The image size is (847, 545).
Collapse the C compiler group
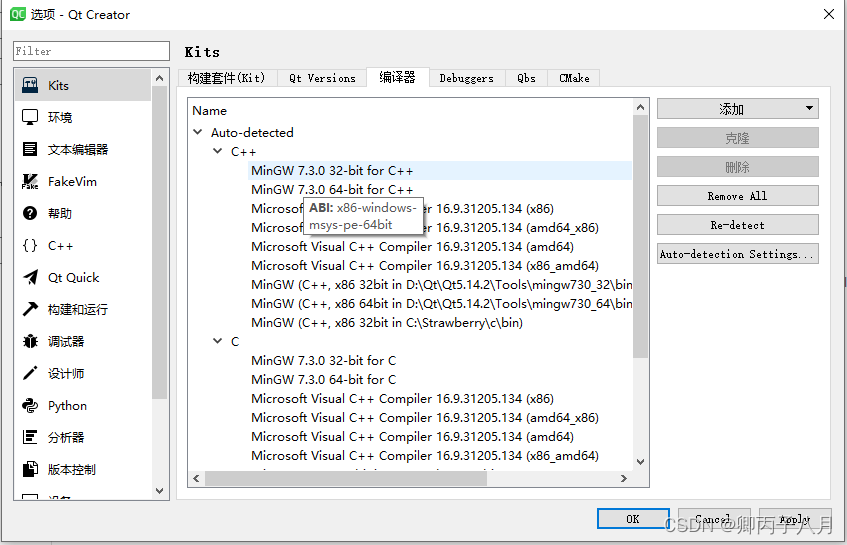pos(217,341)
